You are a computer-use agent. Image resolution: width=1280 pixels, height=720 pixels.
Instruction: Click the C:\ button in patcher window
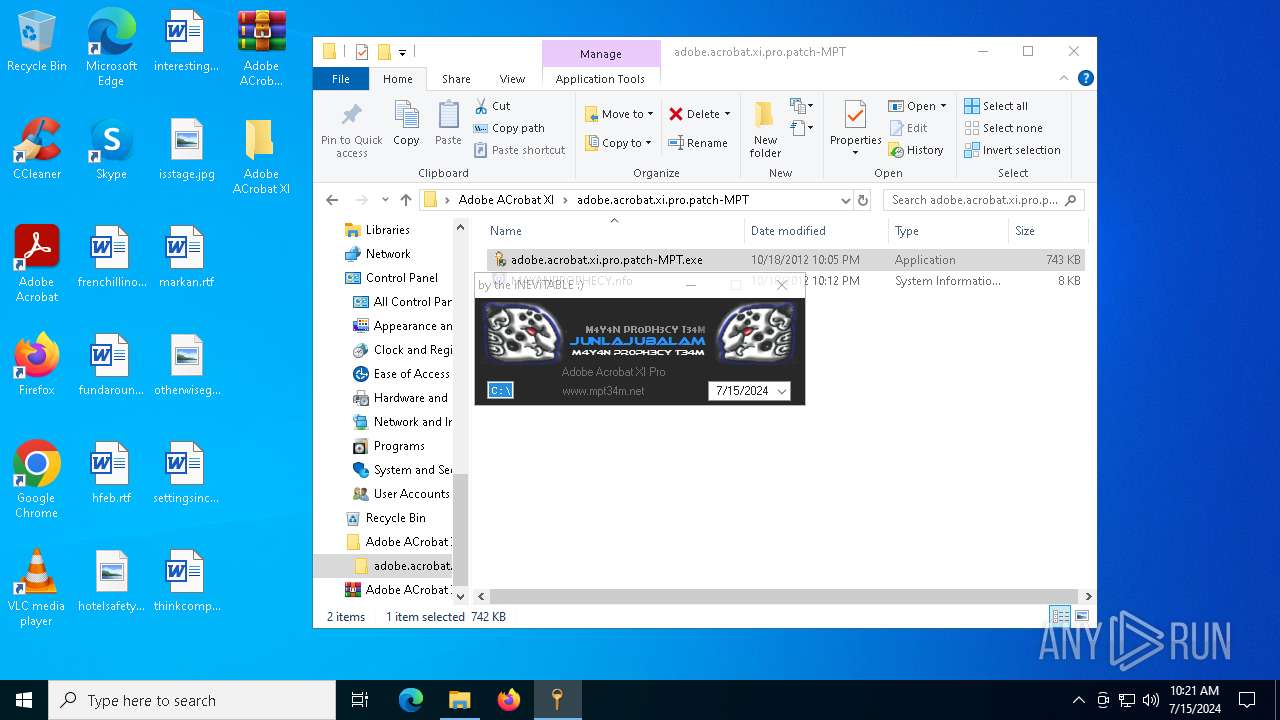coord(500,390)
